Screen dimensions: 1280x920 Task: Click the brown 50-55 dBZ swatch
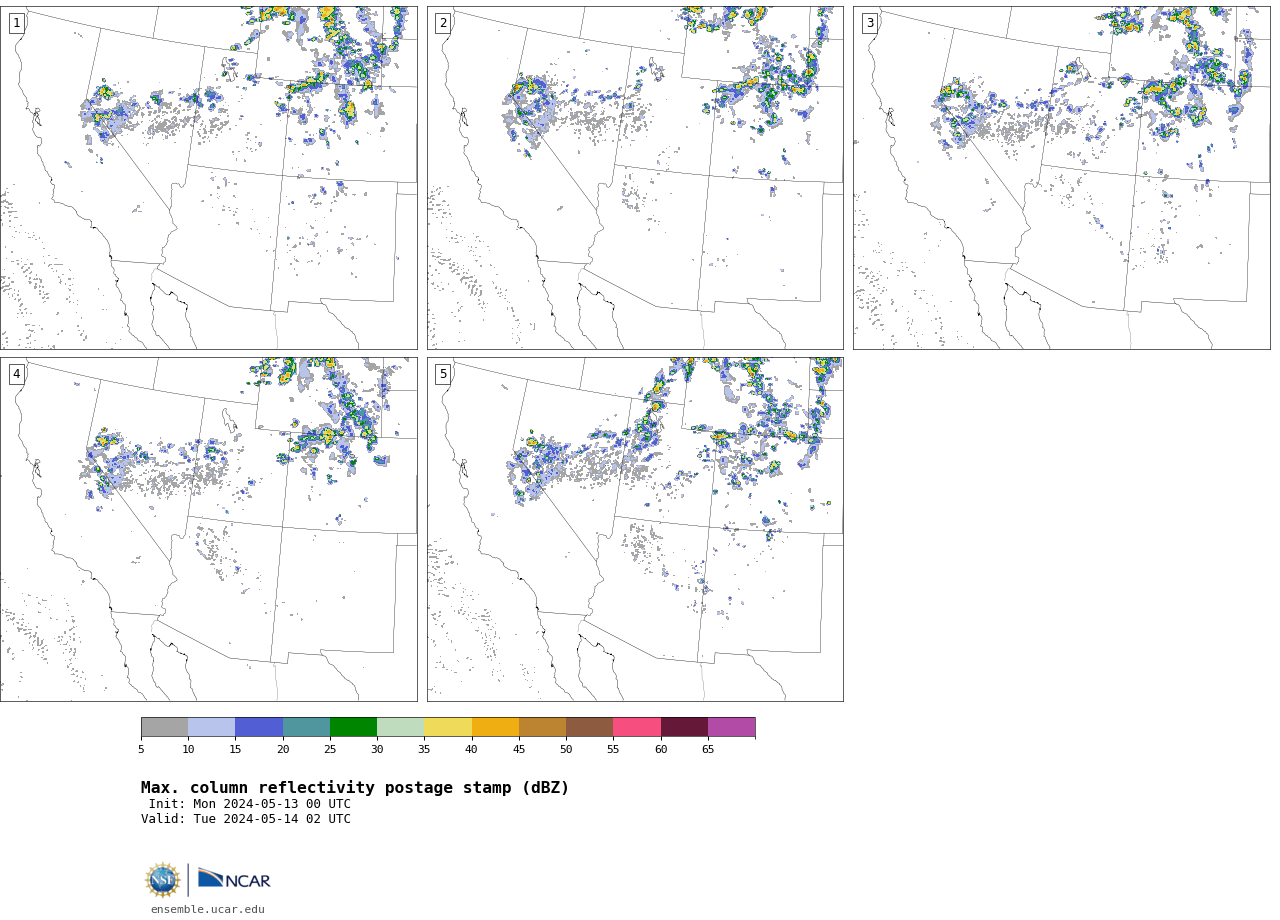coord(590,727)
